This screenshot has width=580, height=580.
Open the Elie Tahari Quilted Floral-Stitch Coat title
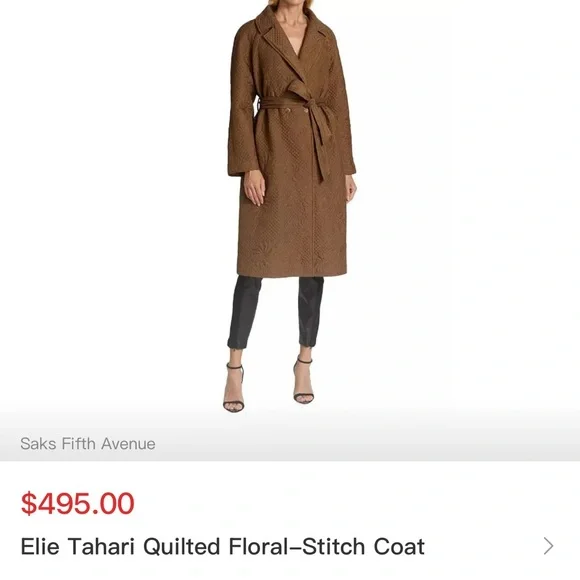(223, 546)
